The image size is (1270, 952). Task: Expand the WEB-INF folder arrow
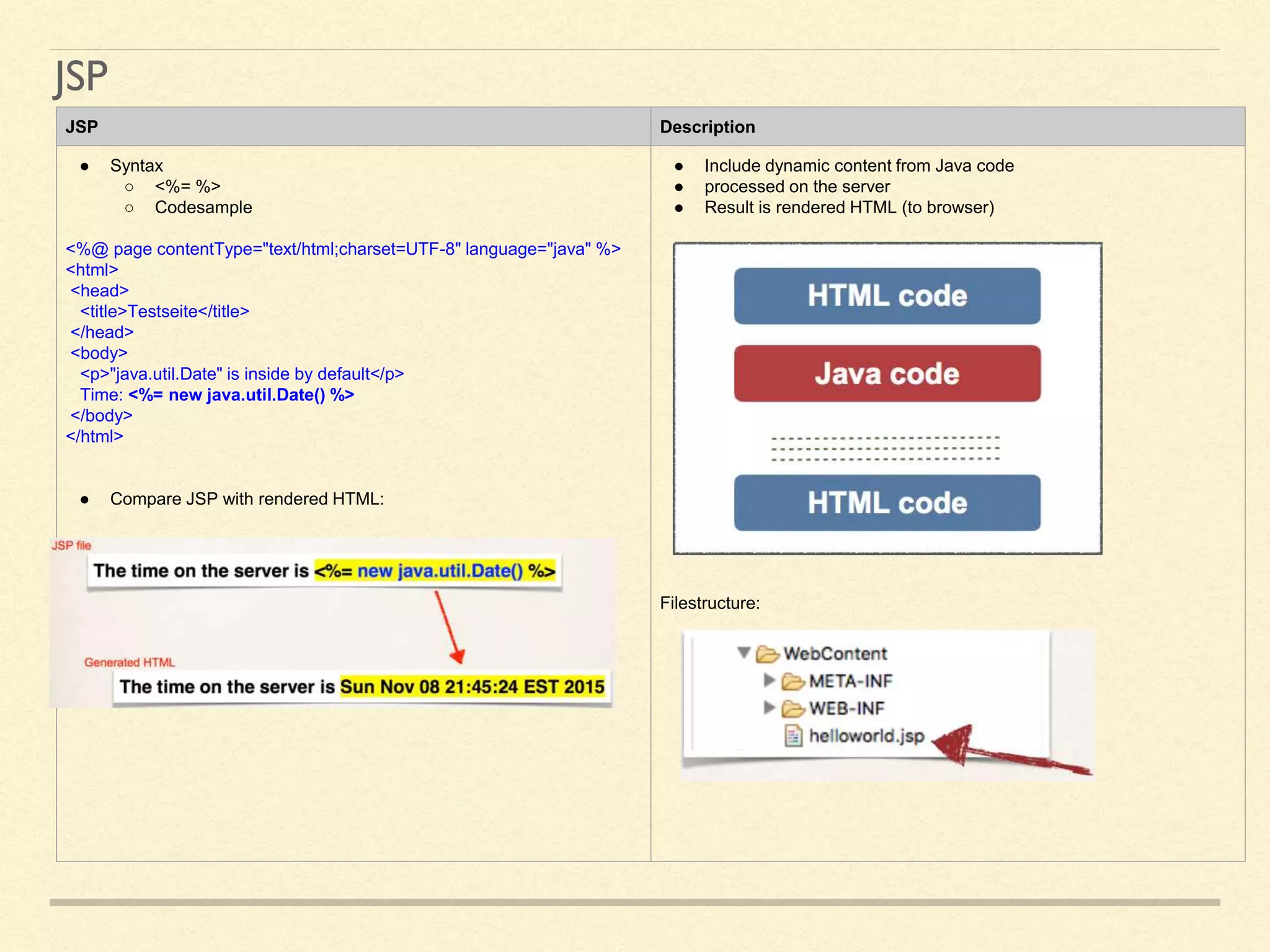click(x=770, y=707)
